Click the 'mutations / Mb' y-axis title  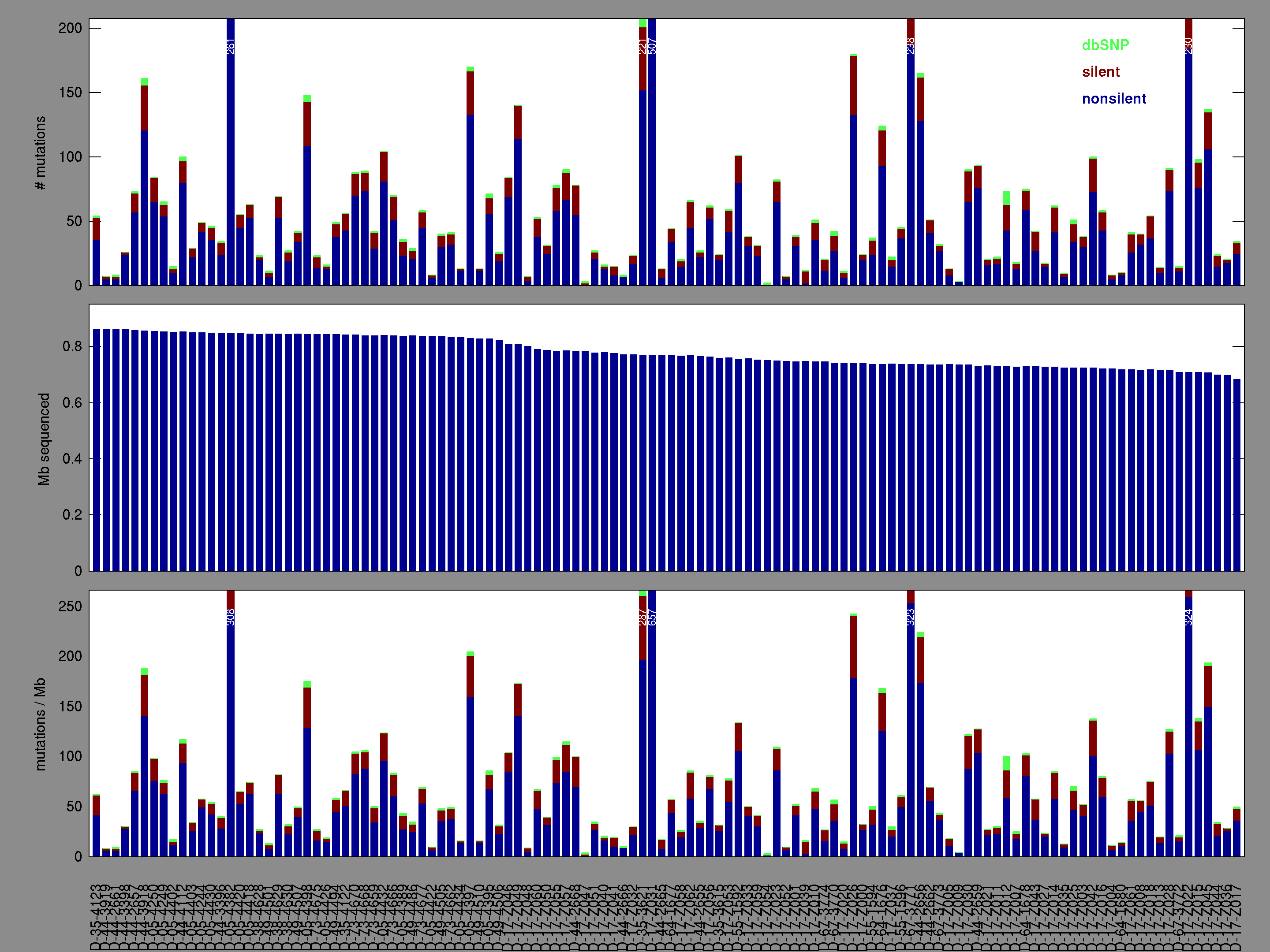coord(40,724)
